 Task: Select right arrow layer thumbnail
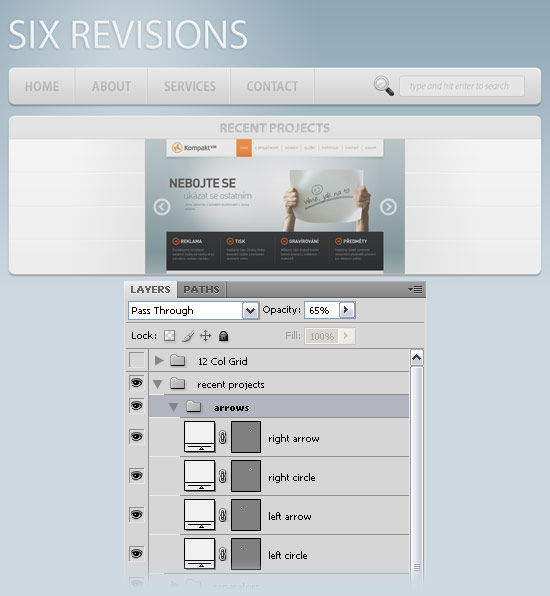[x=200, y=437]
